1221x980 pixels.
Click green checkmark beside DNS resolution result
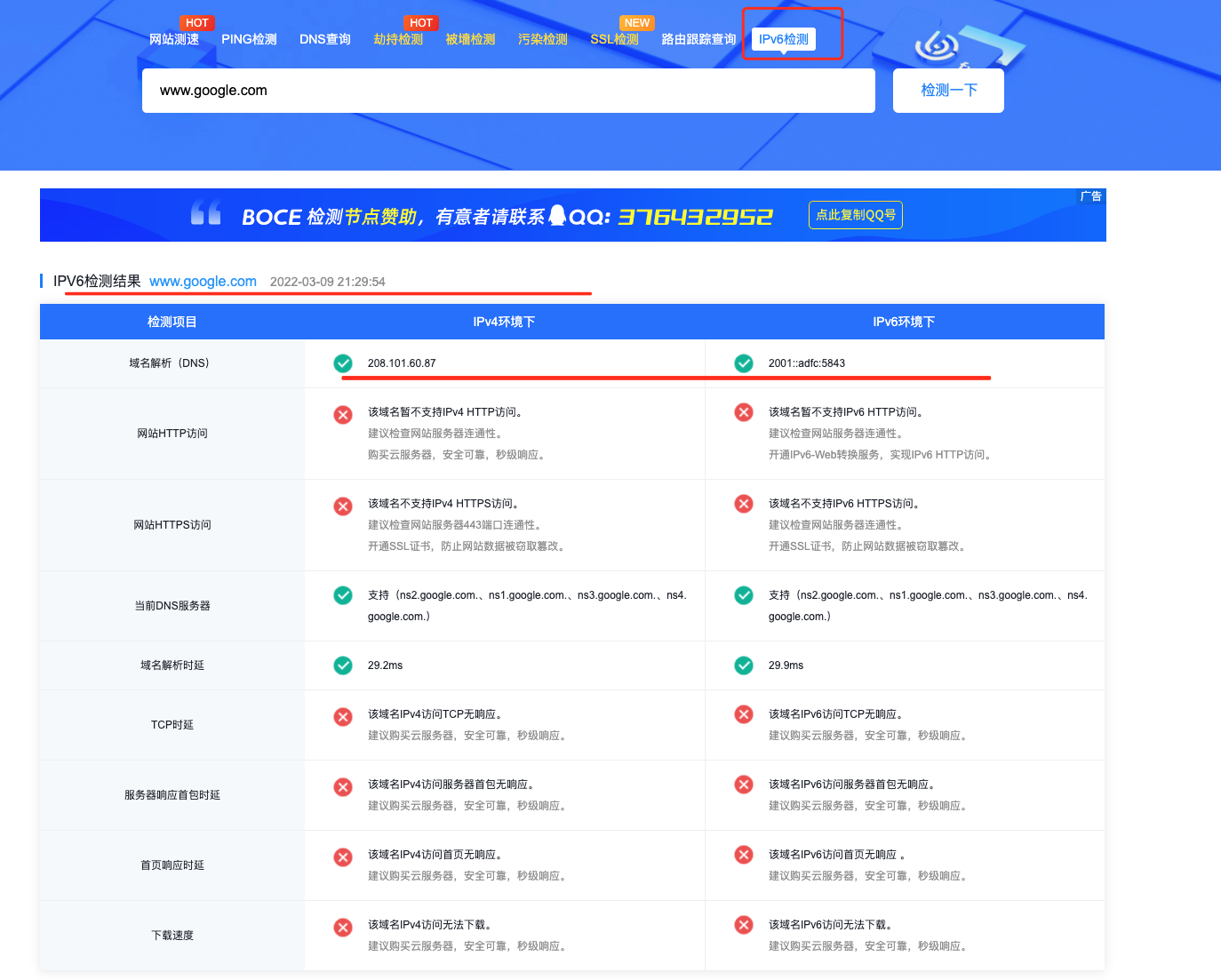click(x=343, y=363)
